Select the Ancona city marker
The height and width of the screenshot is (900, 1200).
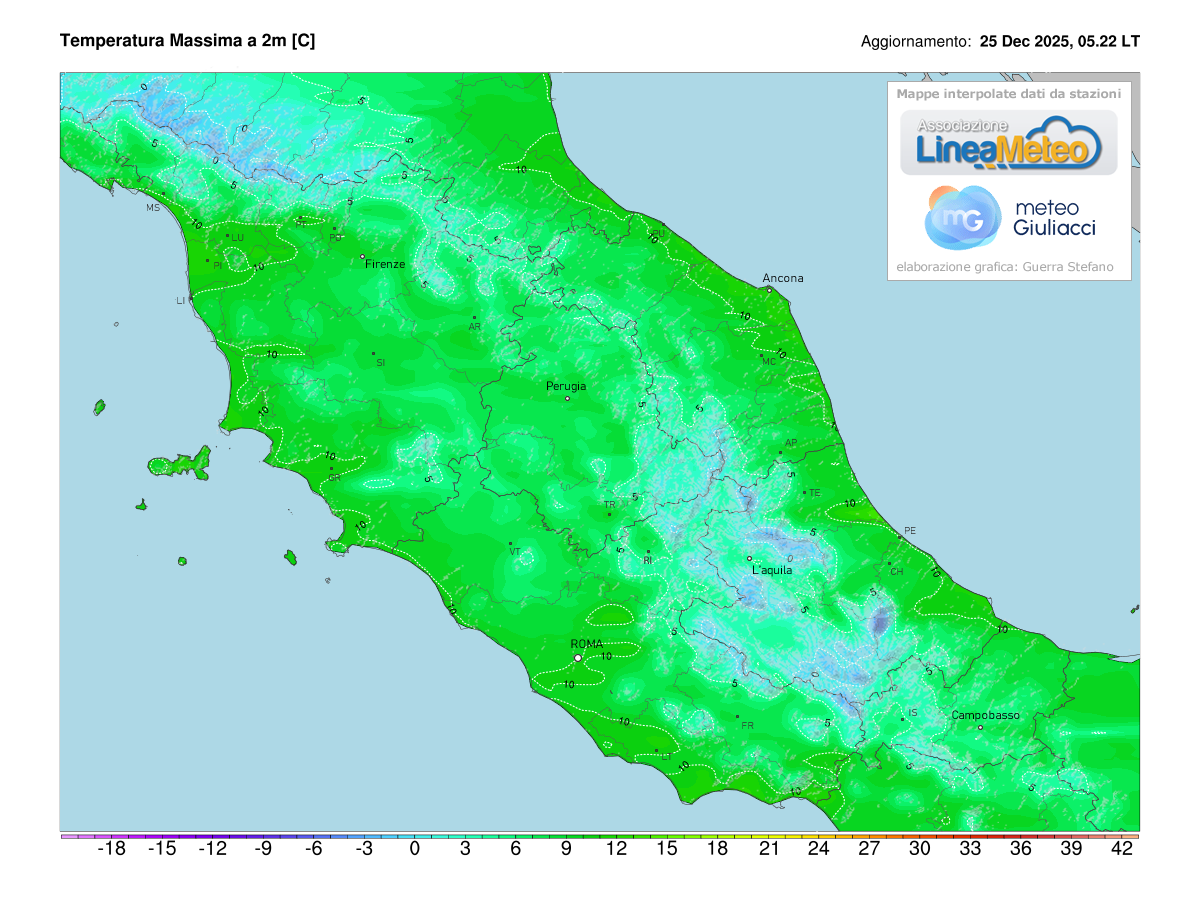coord(769,288)
